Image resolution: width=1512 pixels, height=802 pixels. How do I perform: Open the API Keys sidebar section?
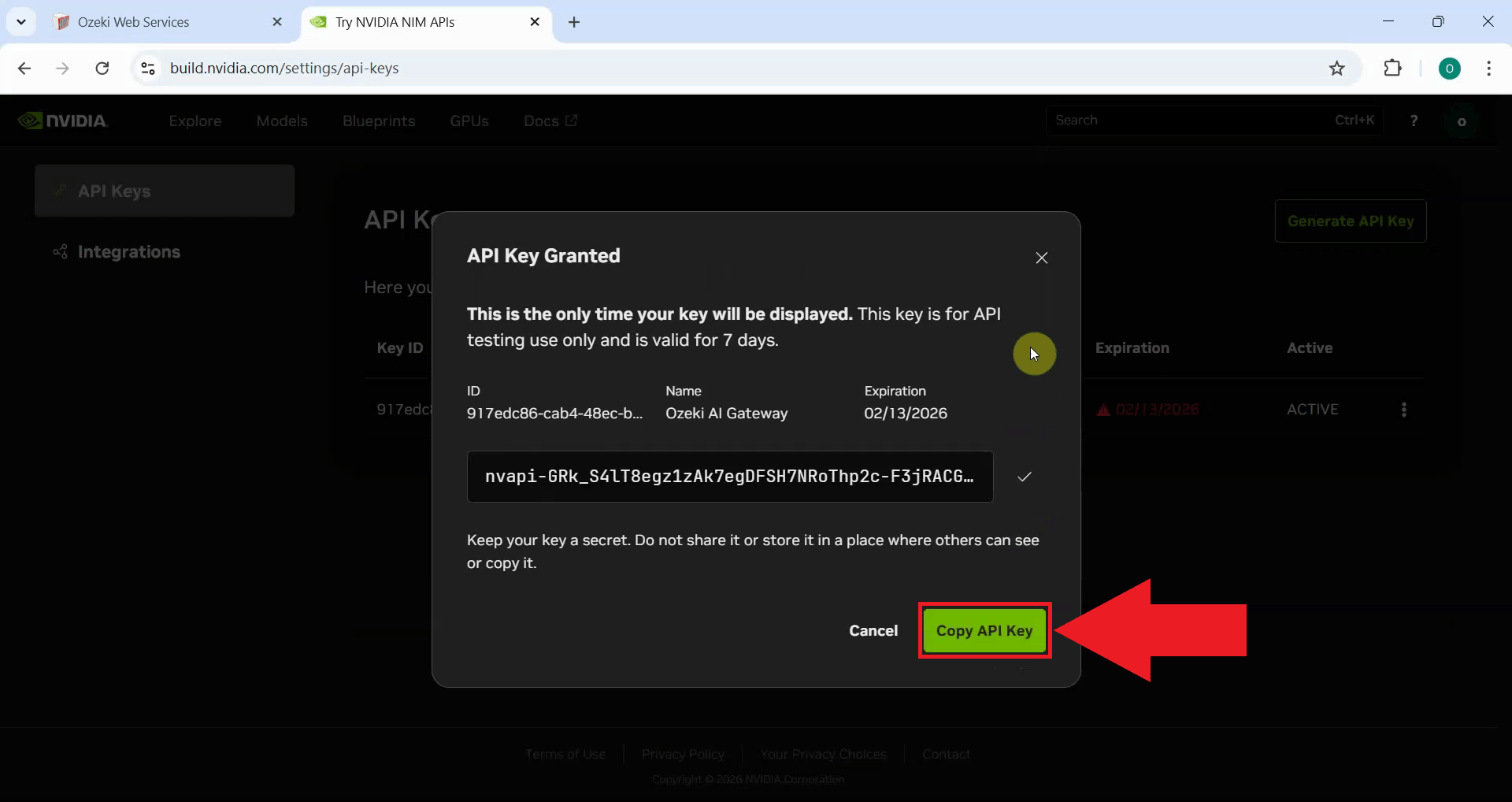point(114,191)
